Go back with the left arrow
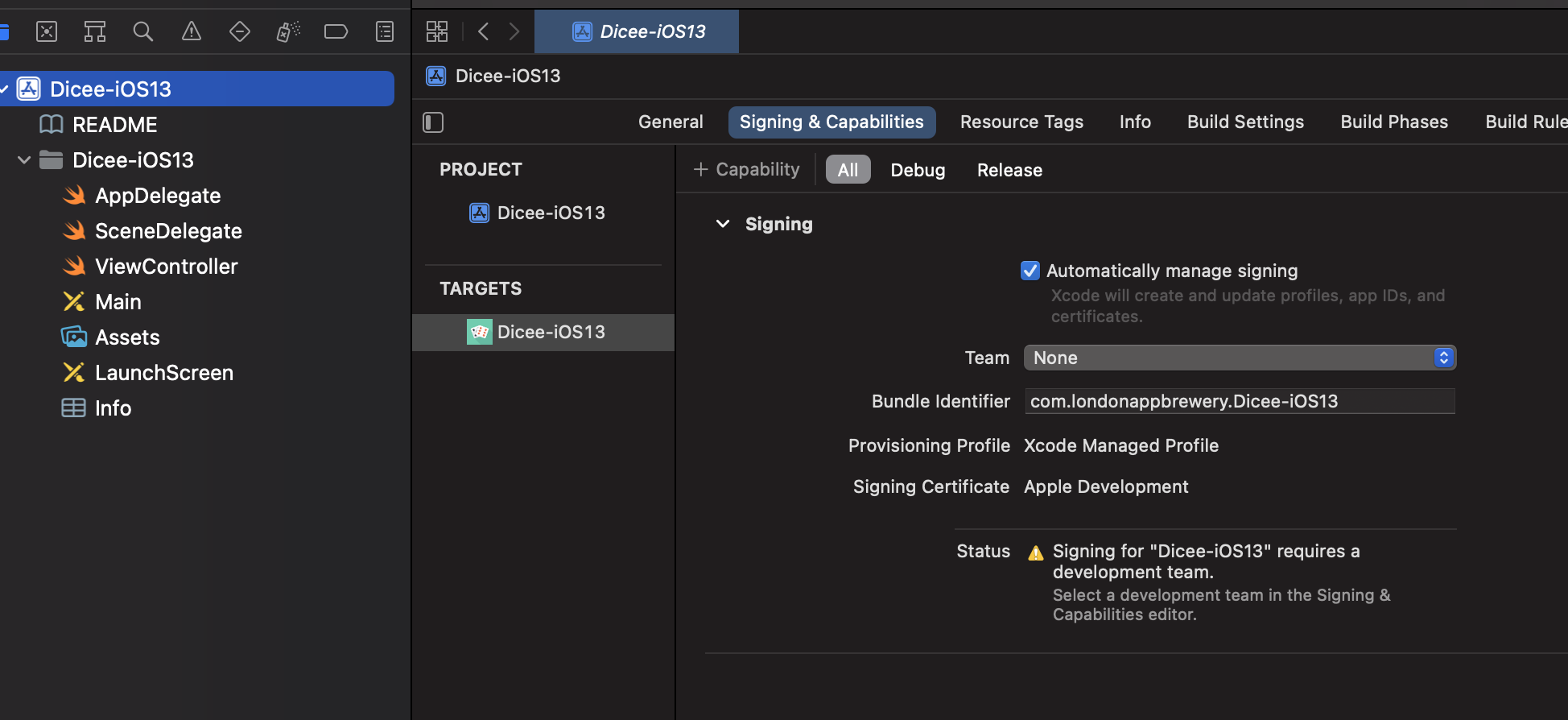1568x720 pixels. pos(484,31)
